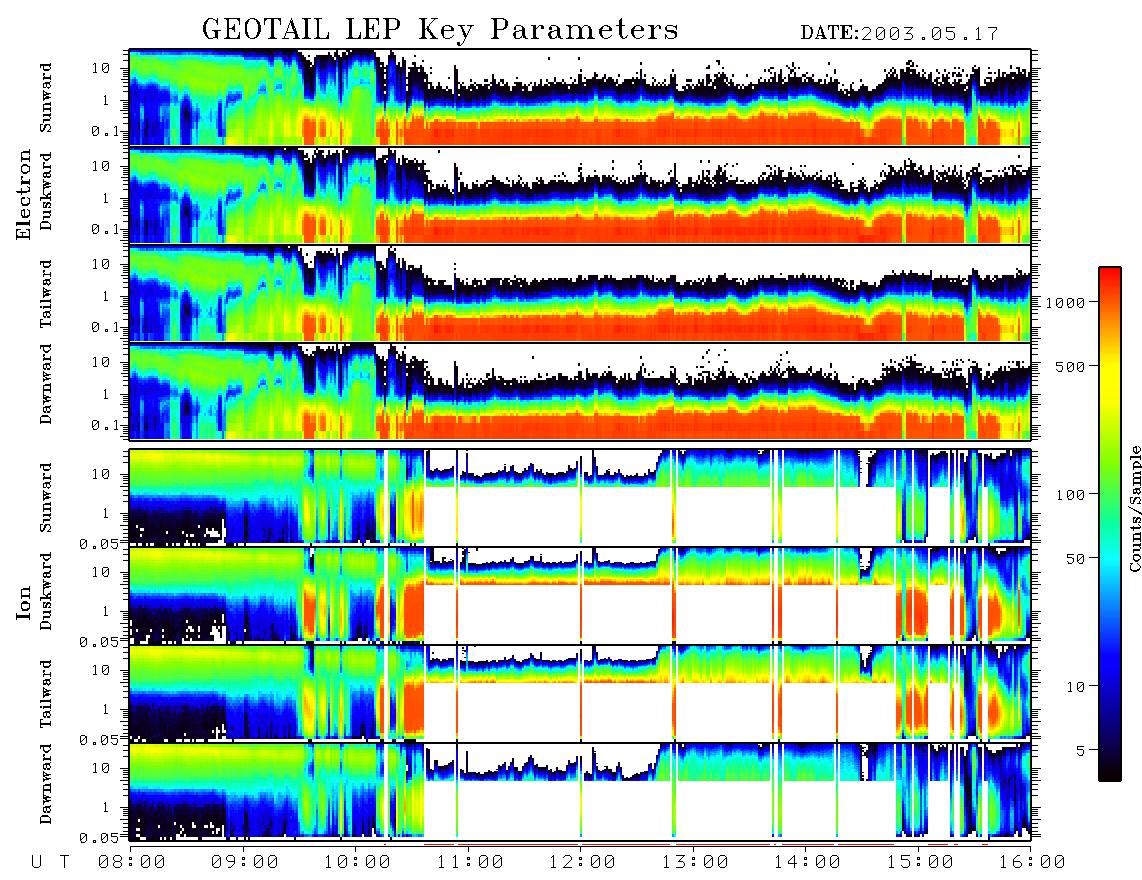This screenshot has width=1142, height=880.
Task: Click the red top of the colorbar
Action: [1109, 277]
